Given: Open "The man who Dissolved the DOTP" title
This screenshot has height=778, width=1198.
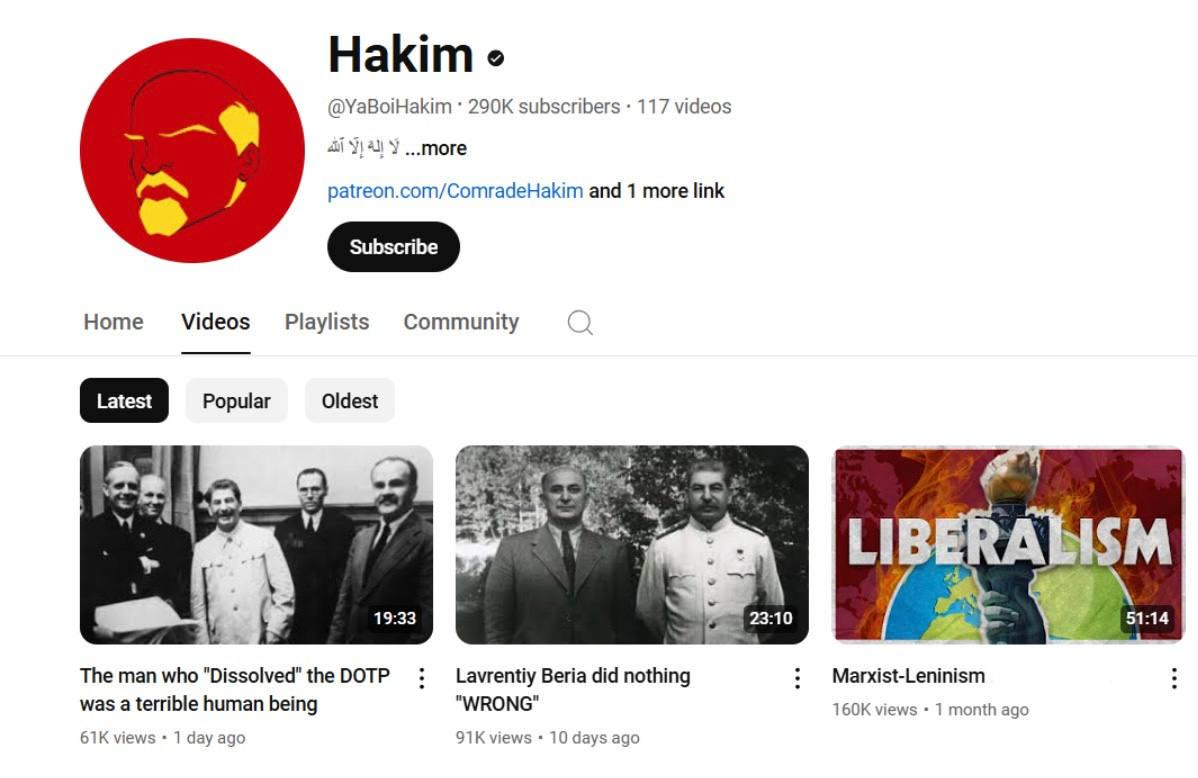Looking at the screenshot, I should click(x=235, y=689).
